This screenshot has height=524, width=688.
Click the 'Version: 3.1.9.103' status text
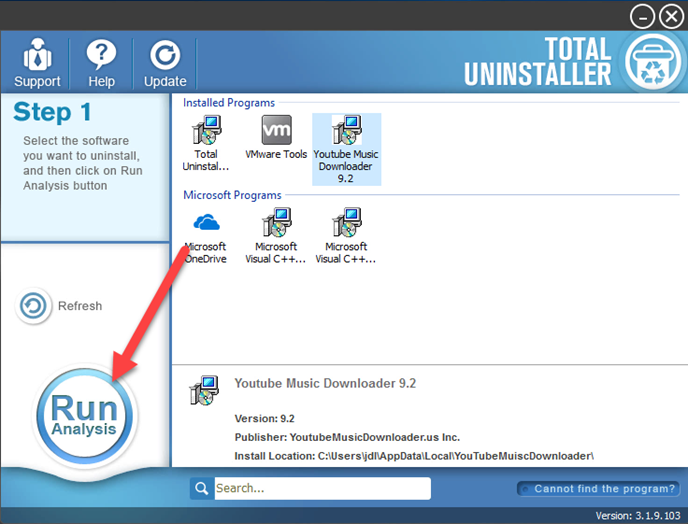point(638,516)
